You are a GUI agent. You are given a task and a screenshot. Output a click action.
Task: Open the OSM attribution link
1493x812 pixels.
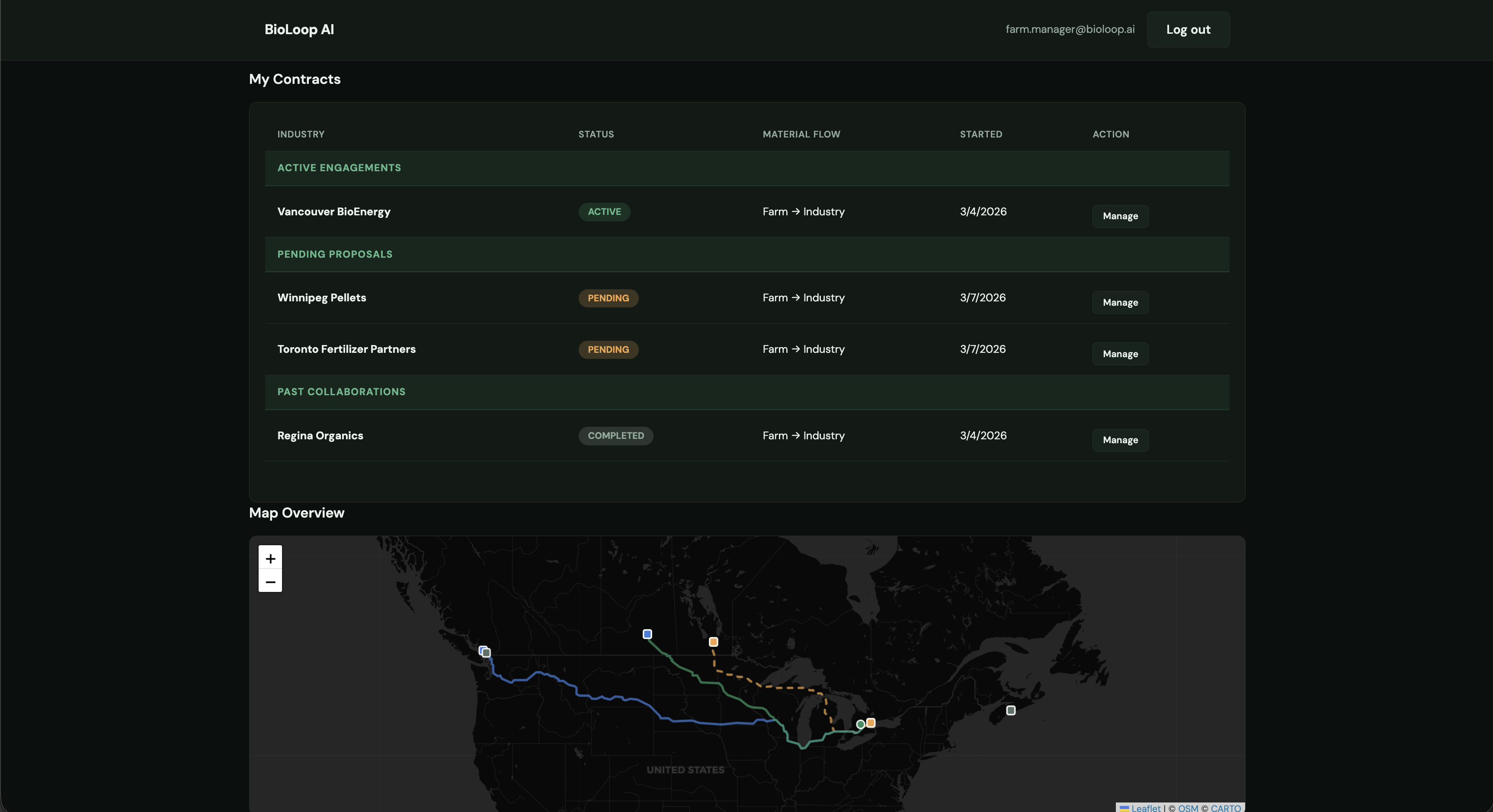pos(1188,808)
